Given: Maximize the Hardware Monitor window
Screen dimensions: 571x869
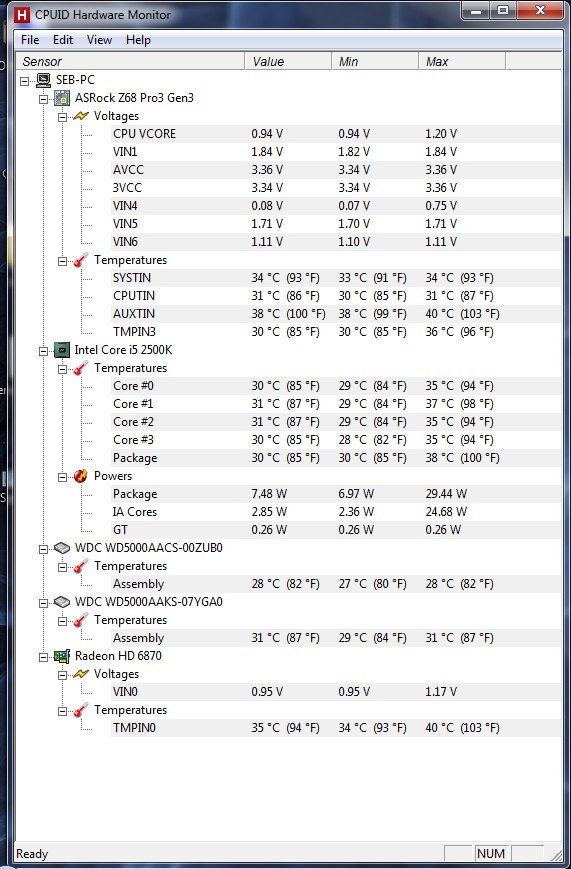Looking at the screenshot, I should click(x=503, y=11).
